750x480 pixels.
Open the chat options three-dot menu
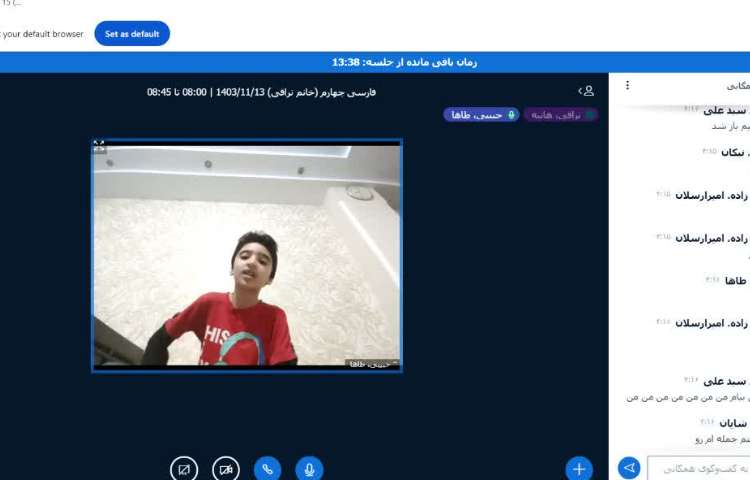[627, 85]
